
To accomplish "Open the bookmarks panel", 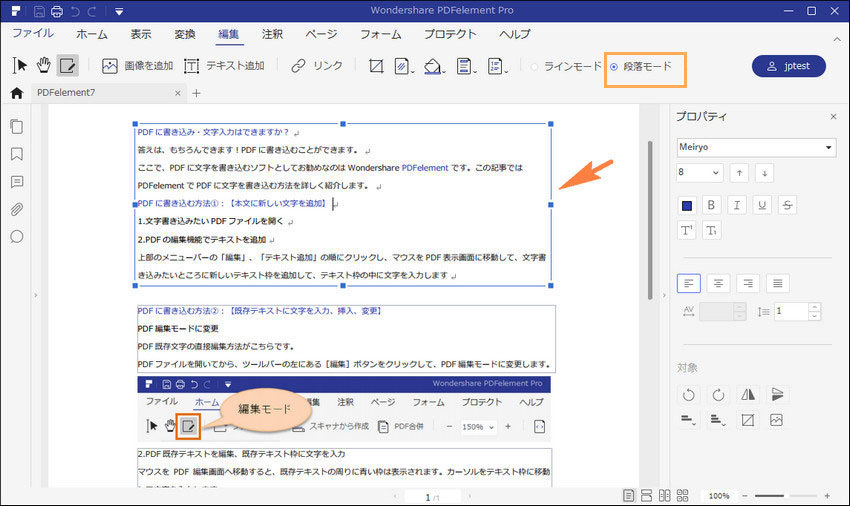I will click(17, 154).
